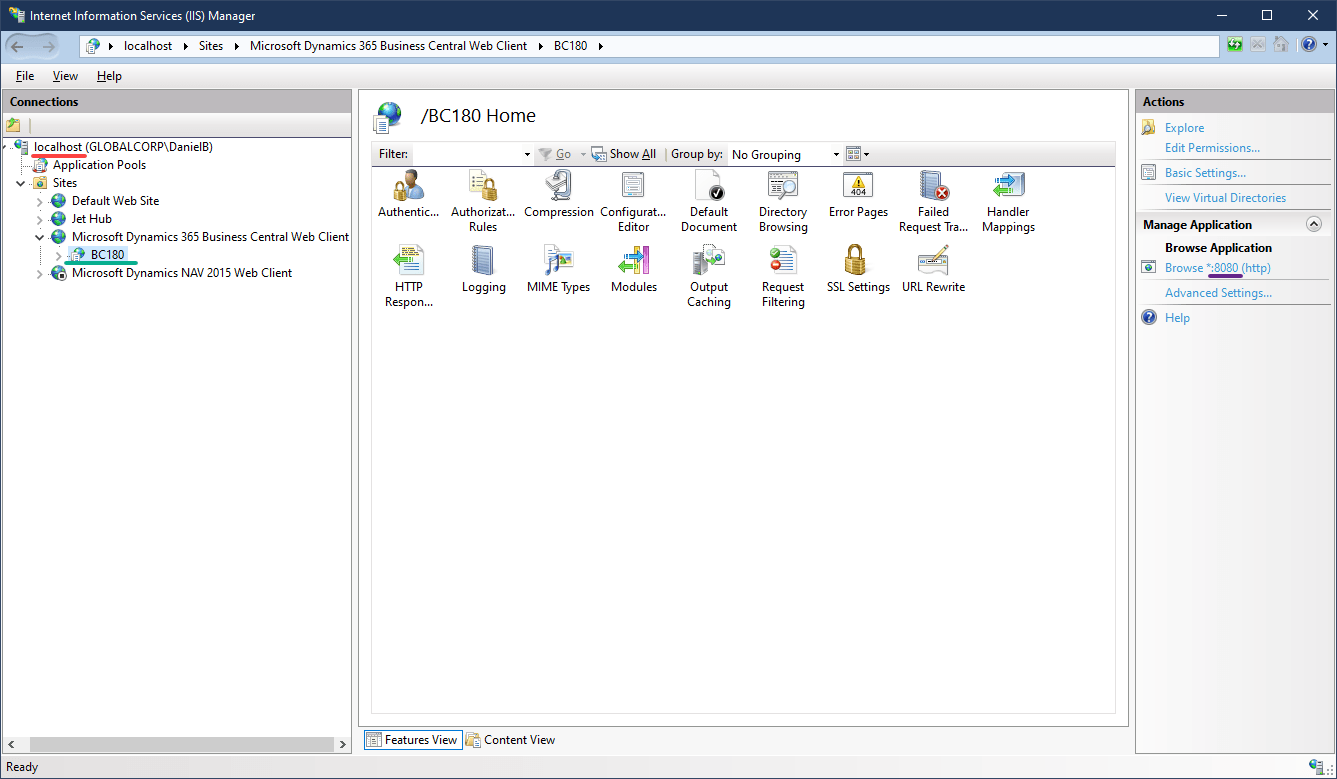Collapse the Manage Application section
This screenshot has height=779, width=1337.
pos(1312,224)
